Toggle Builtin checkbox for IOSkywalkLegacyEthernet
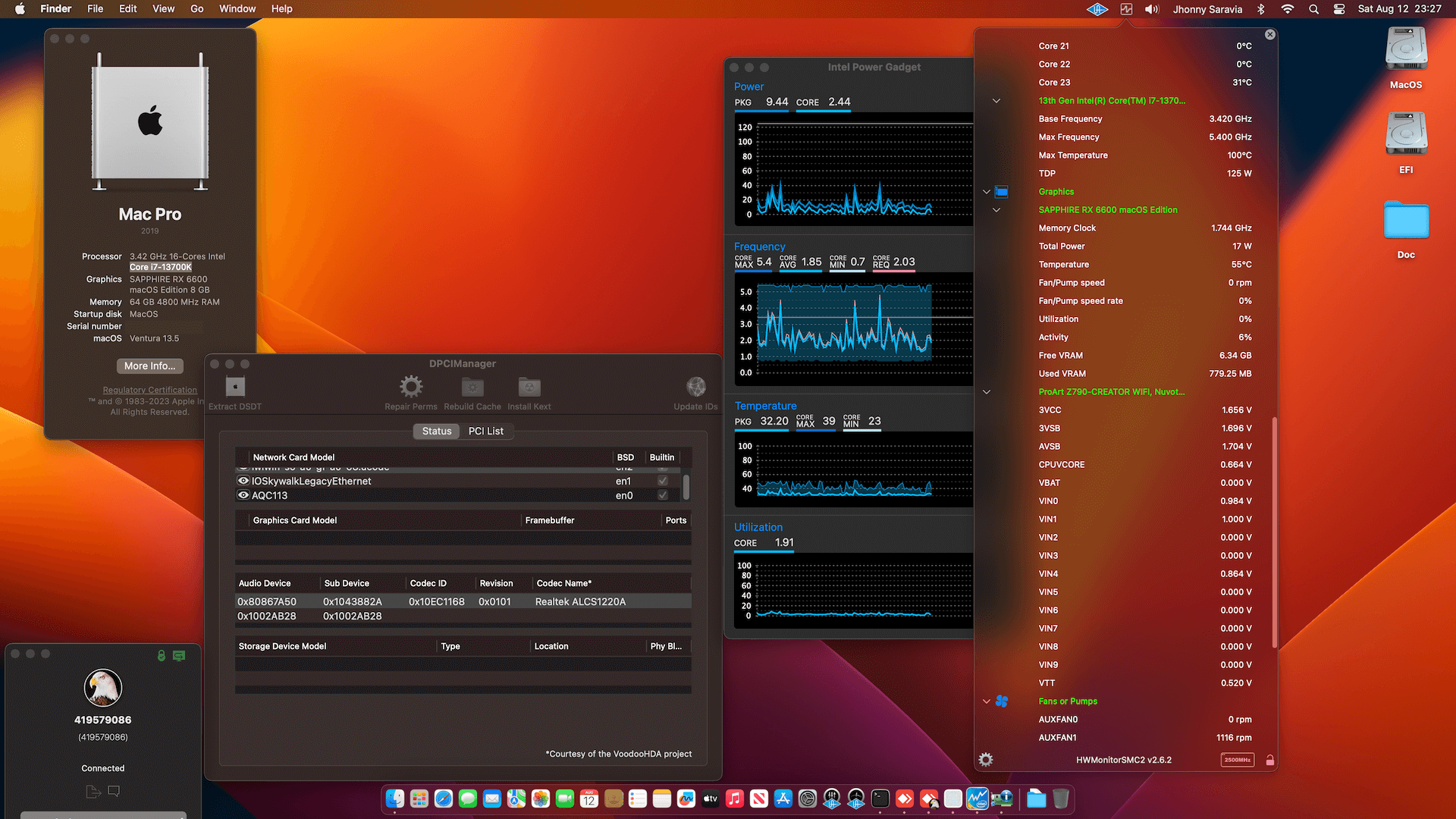1456x819 pixels. 663,481
